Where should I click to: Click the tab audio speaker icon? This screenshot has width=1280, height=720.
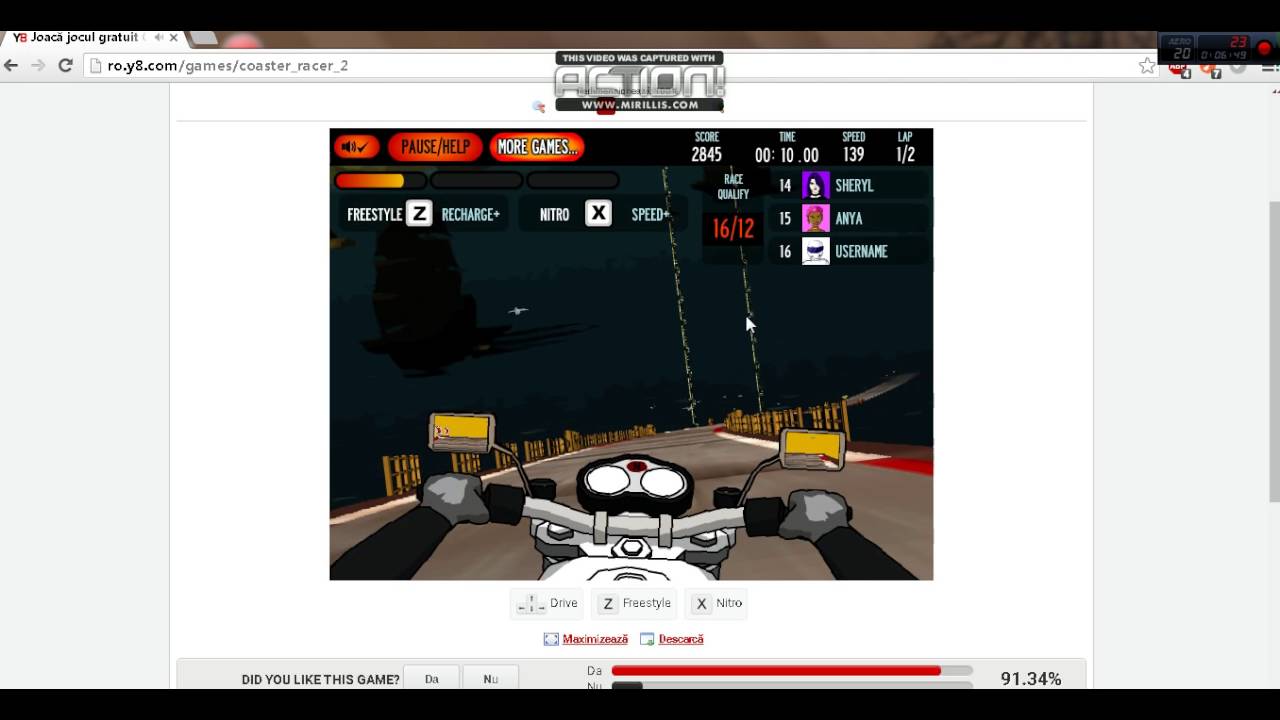point(159,38)
